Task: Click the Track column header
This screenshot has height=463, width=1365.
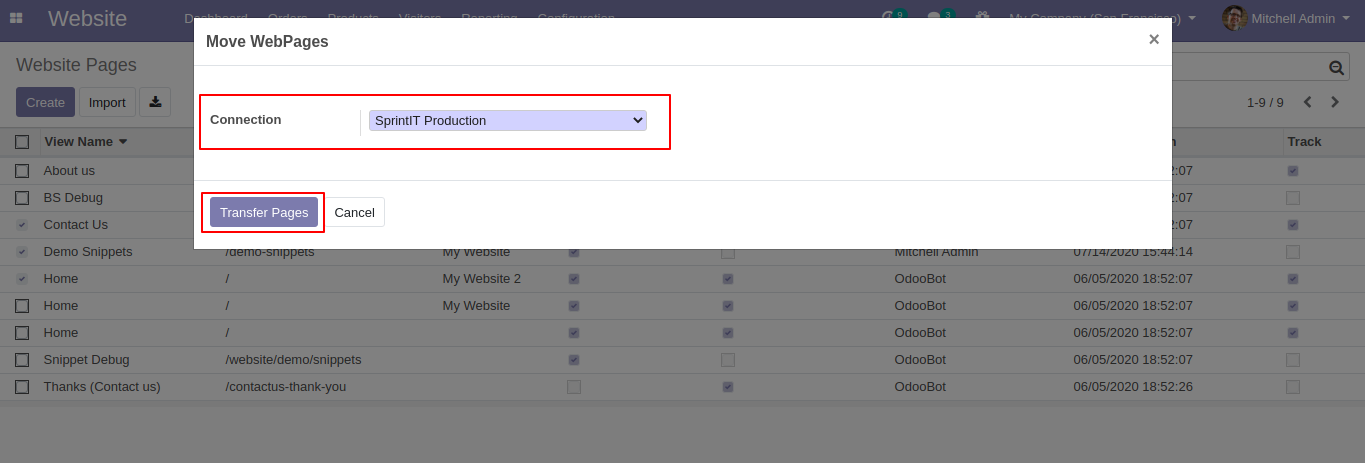Action: tap(1304, 142)
